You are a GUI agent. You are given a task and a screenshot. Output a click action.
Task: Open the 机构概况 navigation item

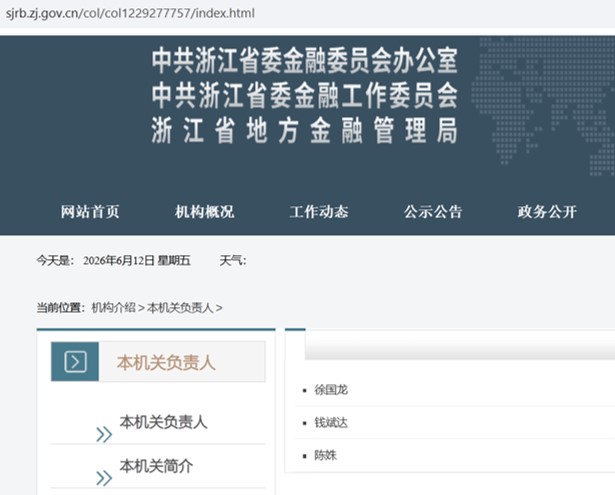204,212
